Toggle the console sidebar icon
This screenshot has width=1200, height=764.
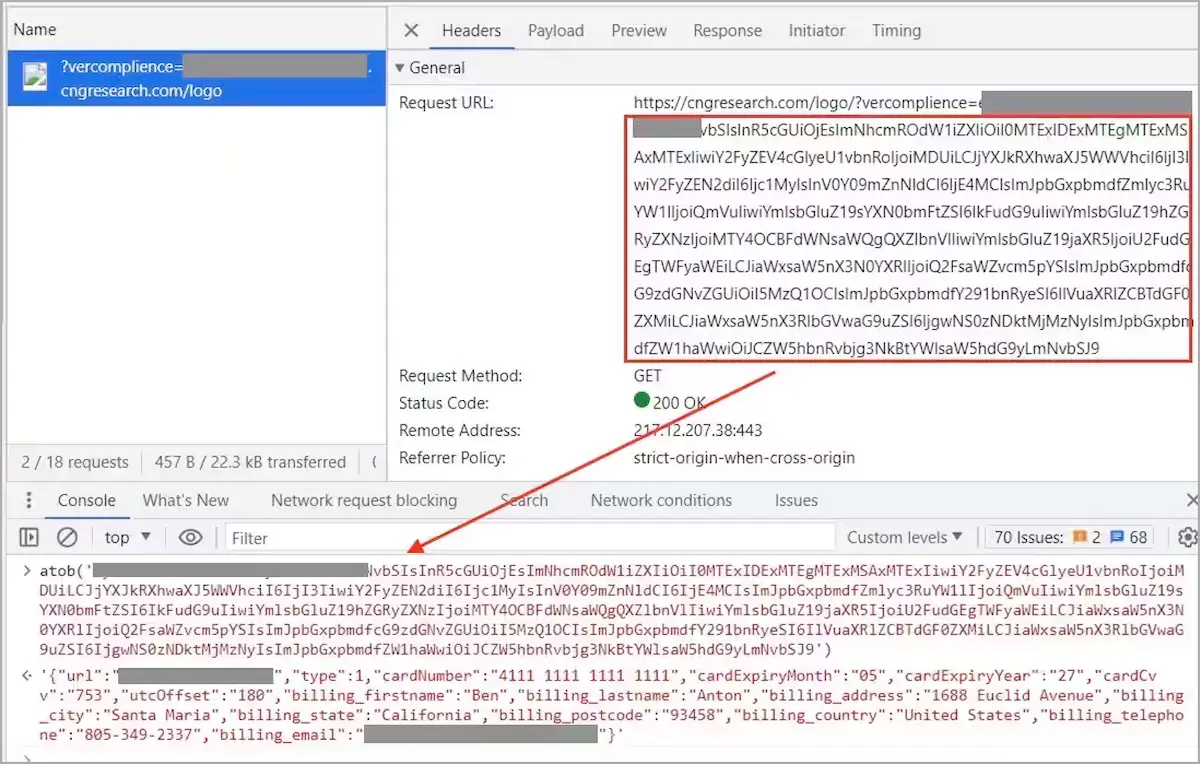click(29, 538)
